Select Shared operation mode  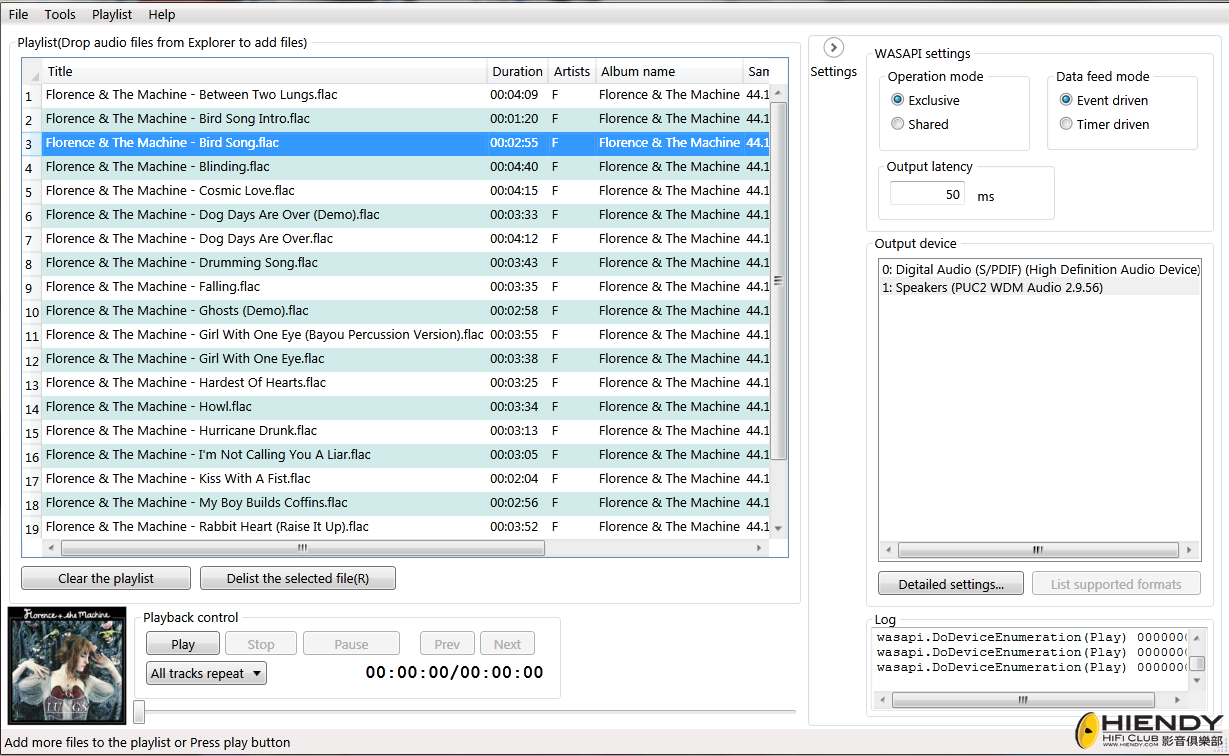(x=898, y=123)
